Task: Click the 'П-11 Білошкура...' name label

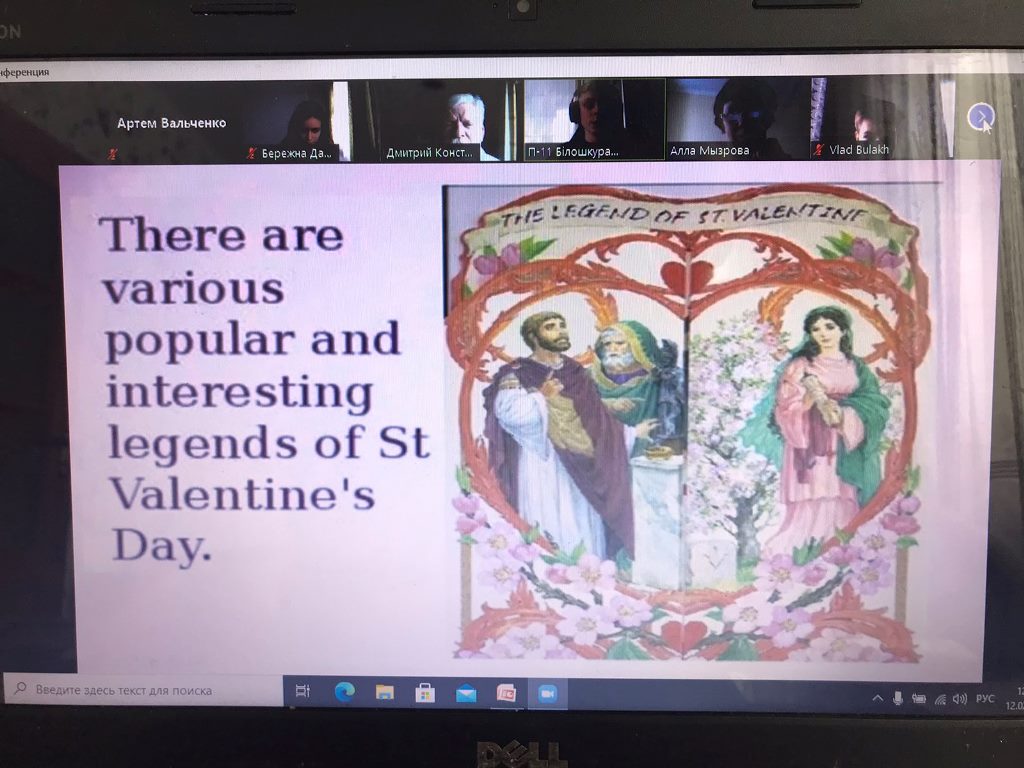Action: 572,152
